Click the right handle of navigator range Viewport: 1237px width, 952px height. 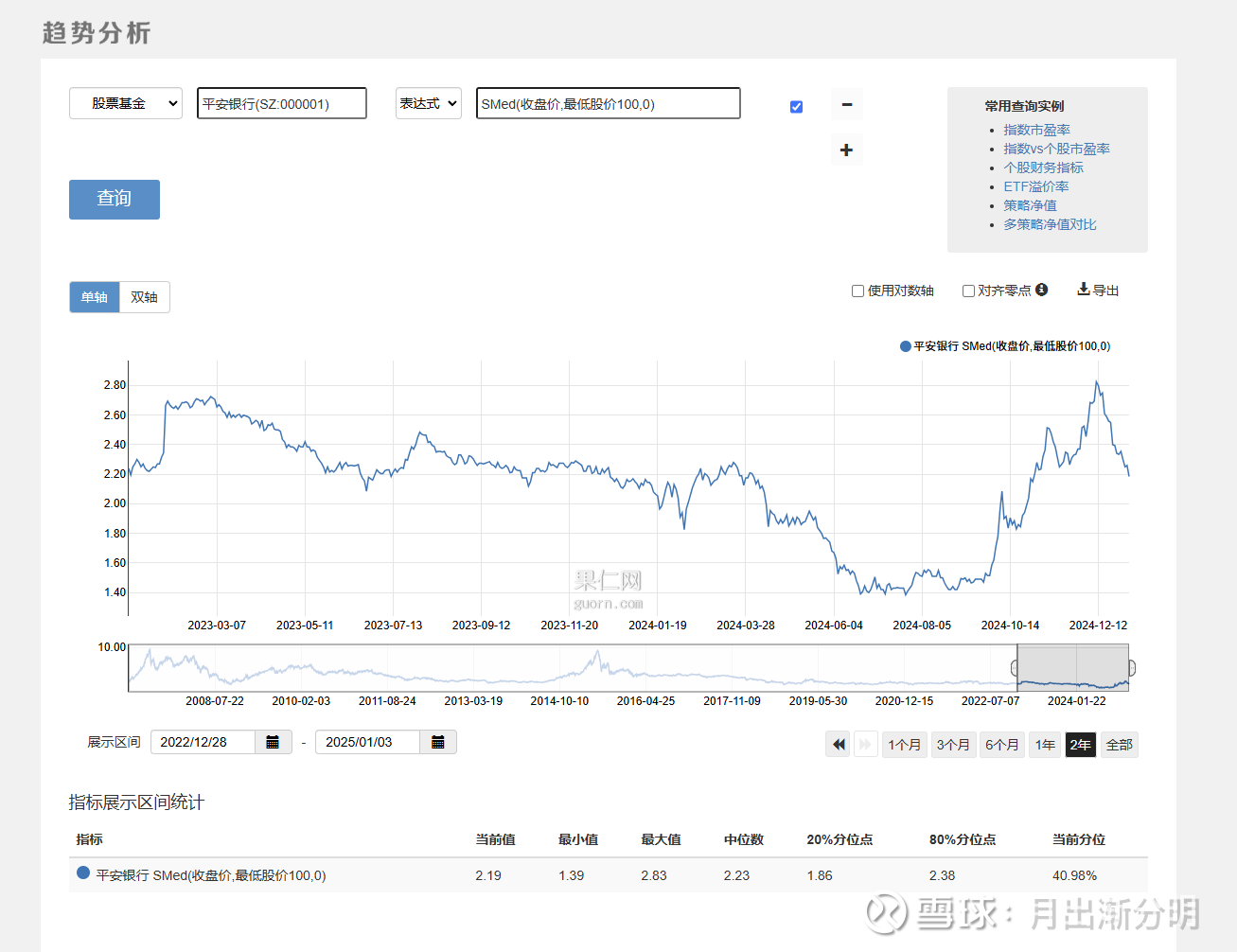pyautogui.click(x=1131, y=668)
